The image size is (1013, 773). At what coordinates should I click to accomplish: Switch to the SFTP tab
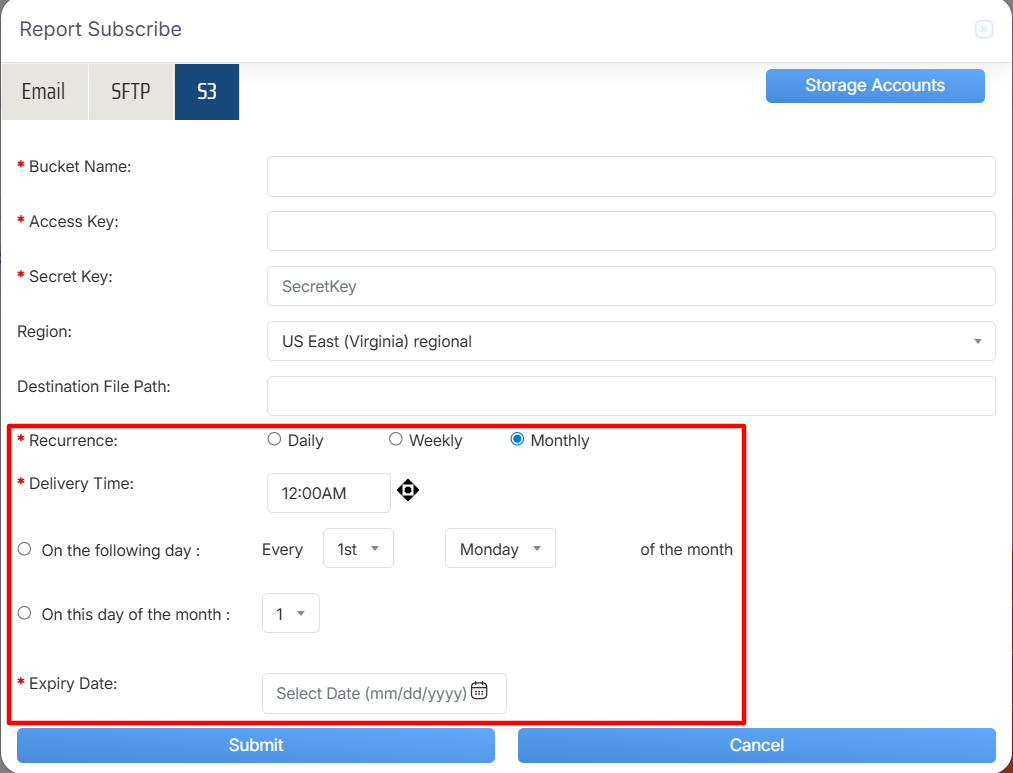131,92
